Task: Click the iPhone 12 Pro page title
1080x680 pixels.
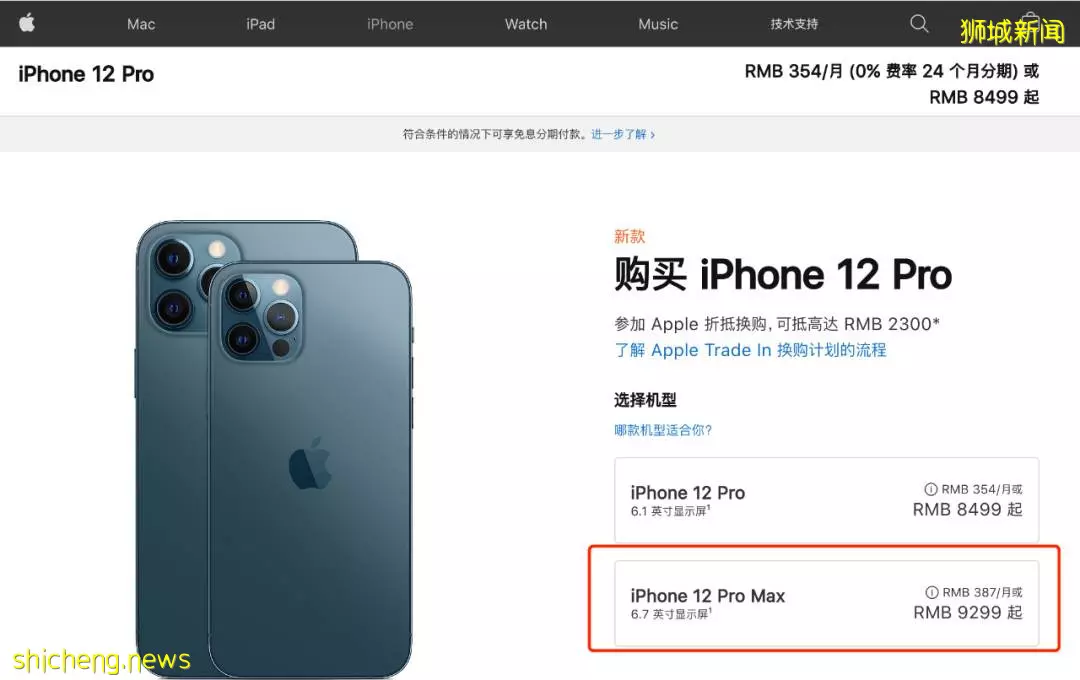Action: (86, 74)
